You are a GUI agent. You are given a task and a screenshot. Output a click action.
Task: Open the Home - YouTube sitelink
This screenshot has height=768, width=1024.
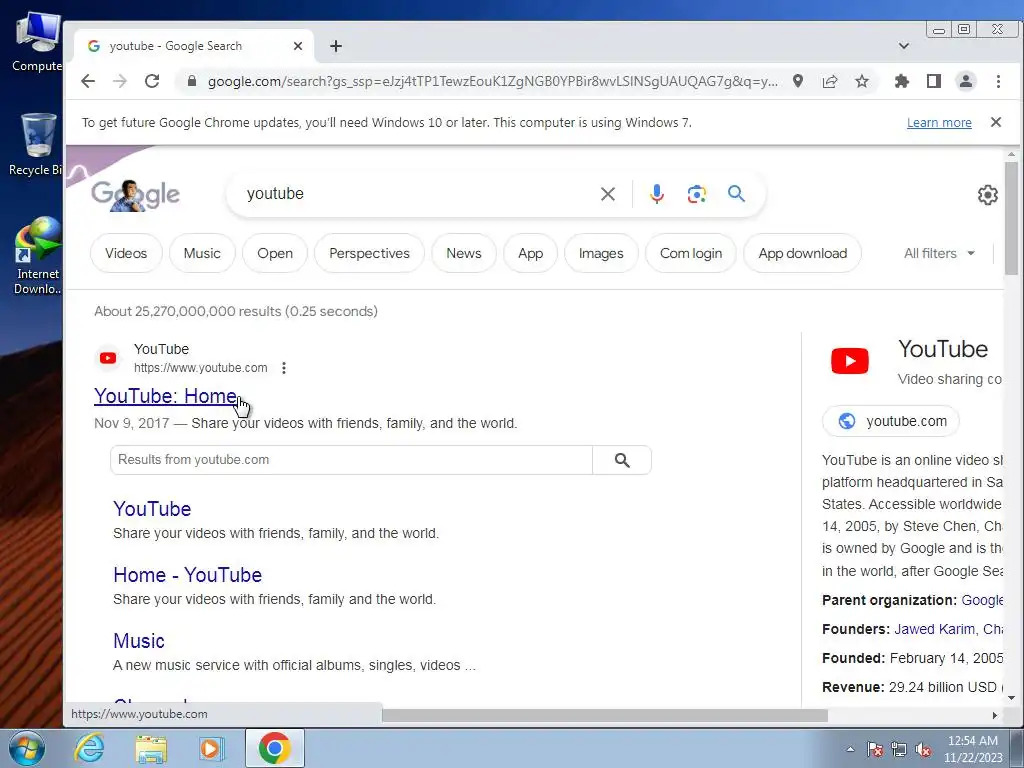coord(187,575)
